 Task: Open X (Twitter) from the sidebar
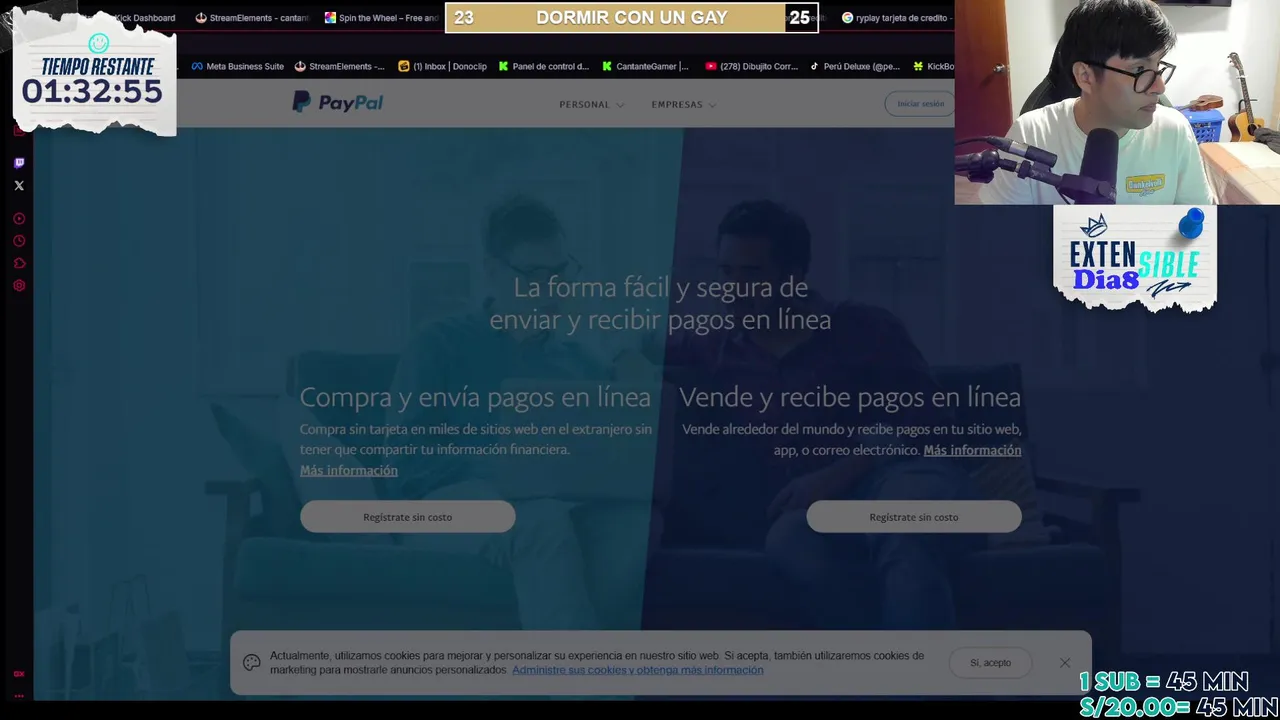[x=19, y=185]
